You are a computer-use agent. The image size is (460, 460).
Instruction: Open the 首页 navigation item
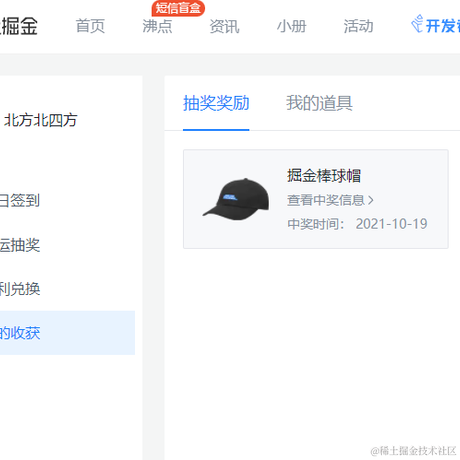[90, 26]
